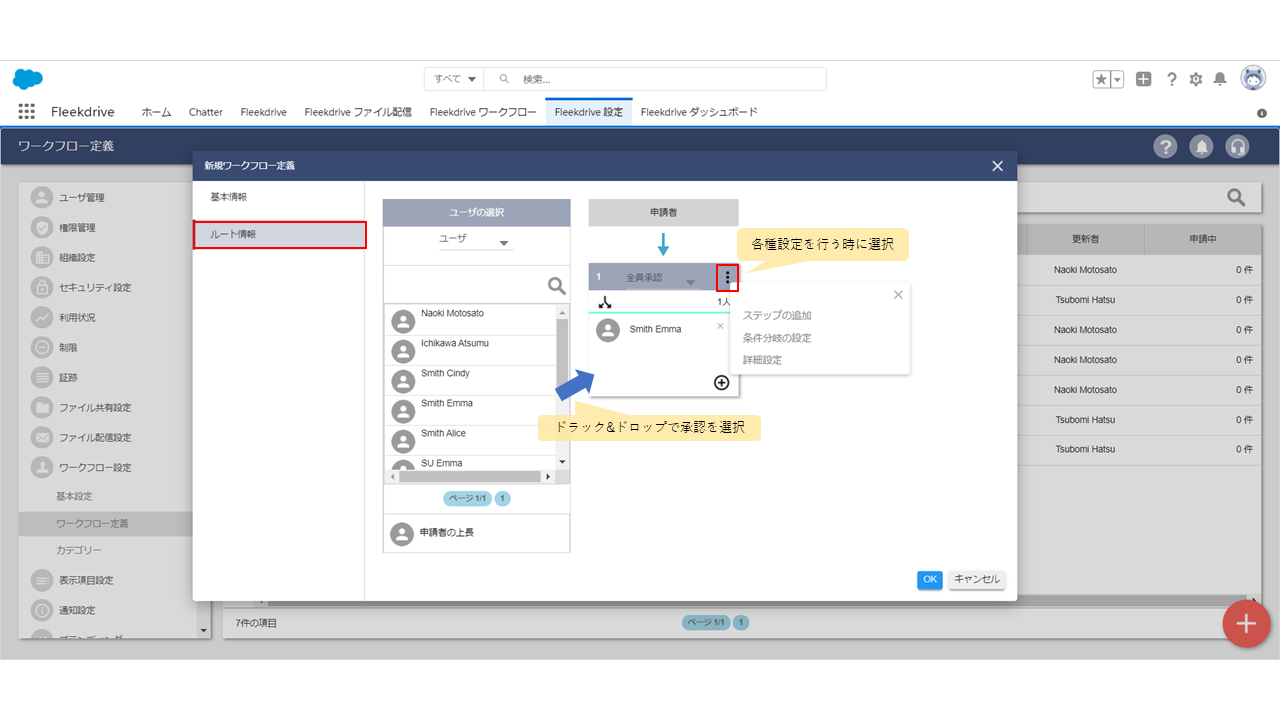This screenshot has width=1280, height=720.
Task: Click the キャンセル button
Action: (976, 579)
